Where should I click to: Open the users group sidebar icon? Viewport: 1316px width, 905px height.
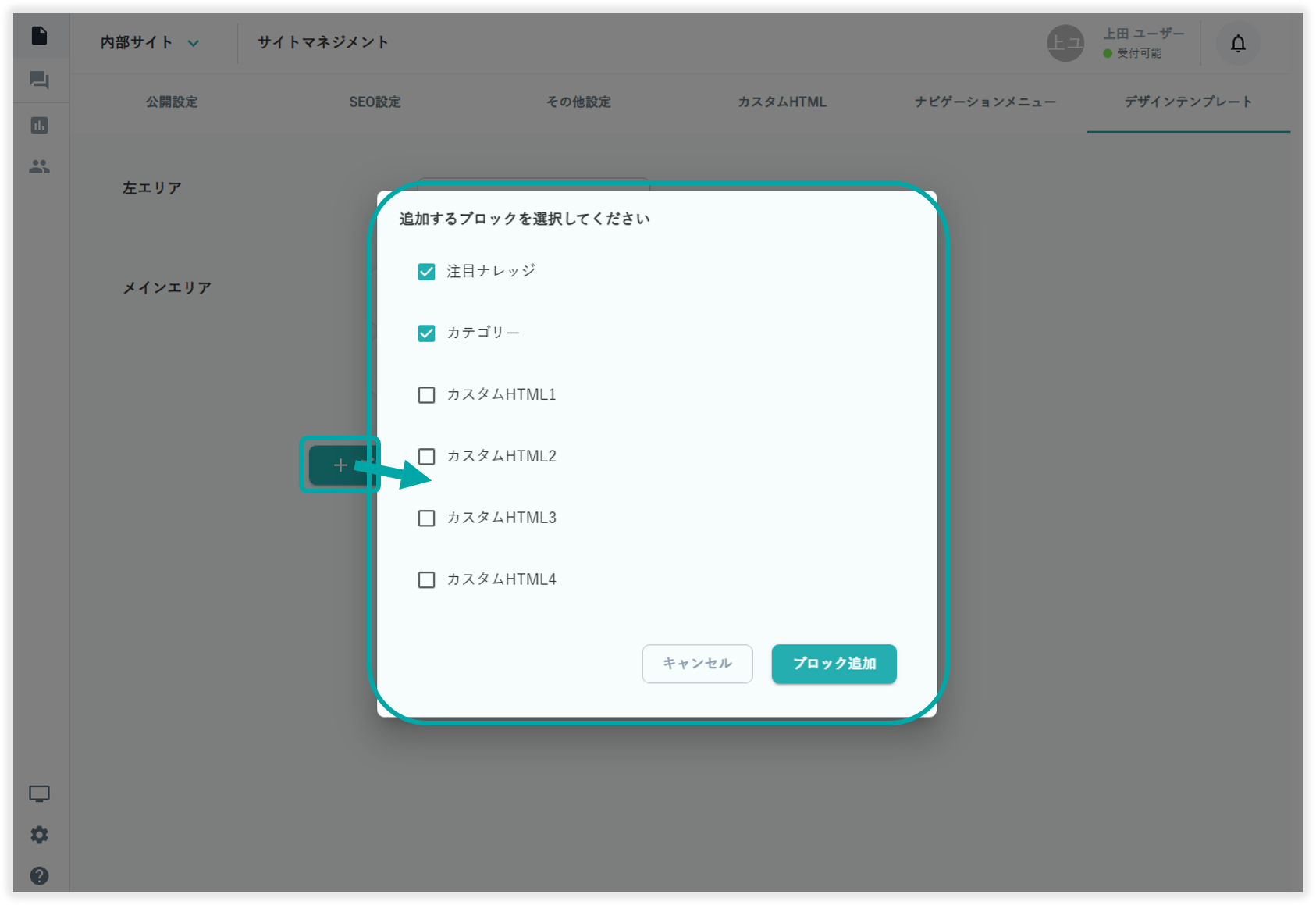(39, 166)
